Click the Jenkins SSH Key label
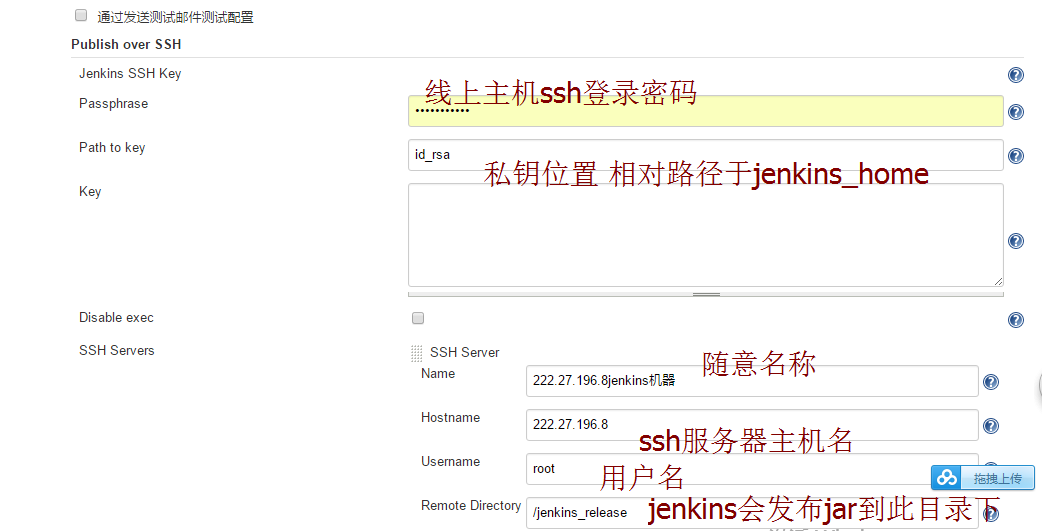Screen dimensions: 1042x531 click(130, 74)
